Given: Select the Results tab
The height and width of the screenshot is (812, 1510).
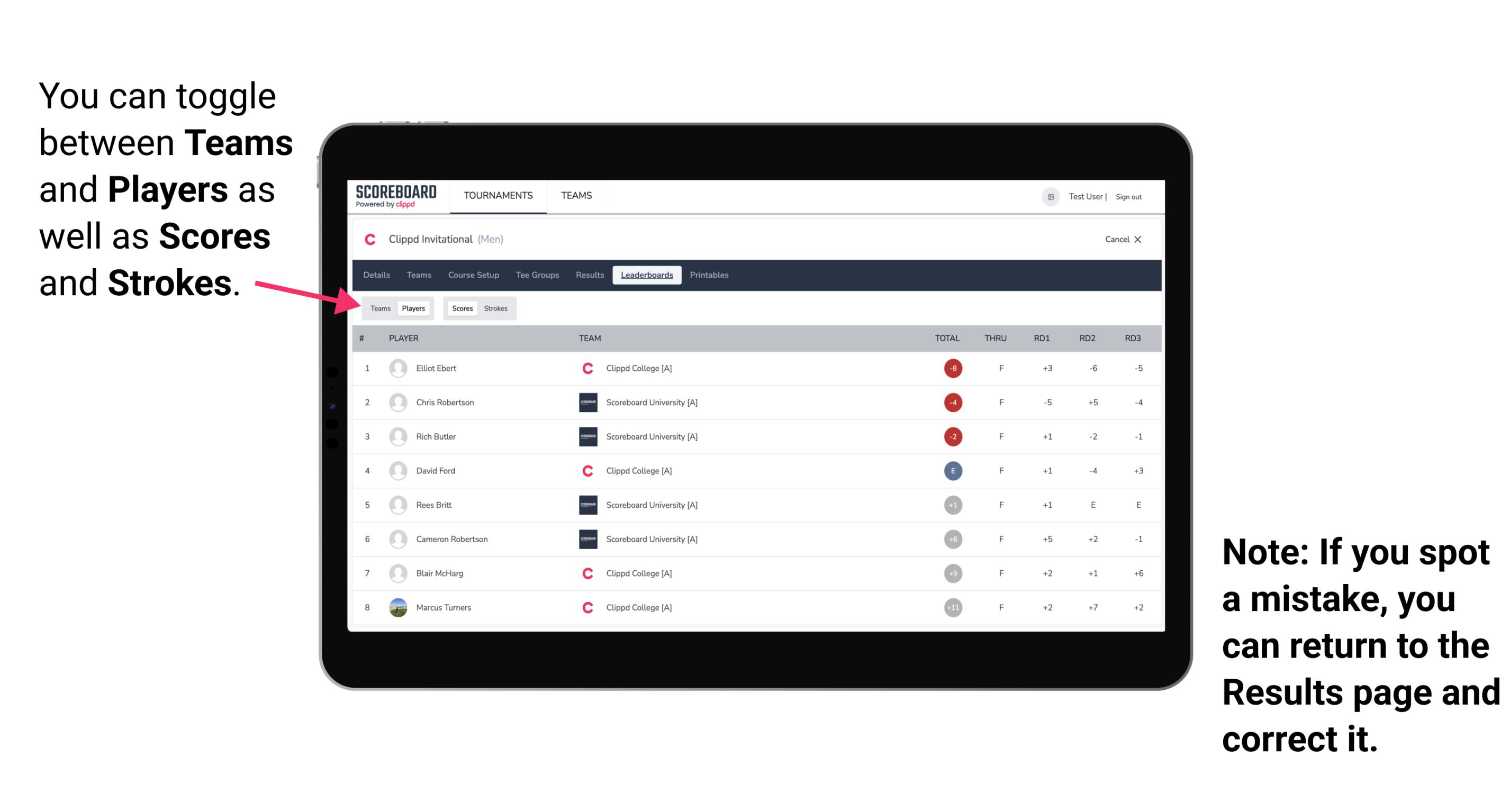Looking at the screenshot, I should pos(590,276).
